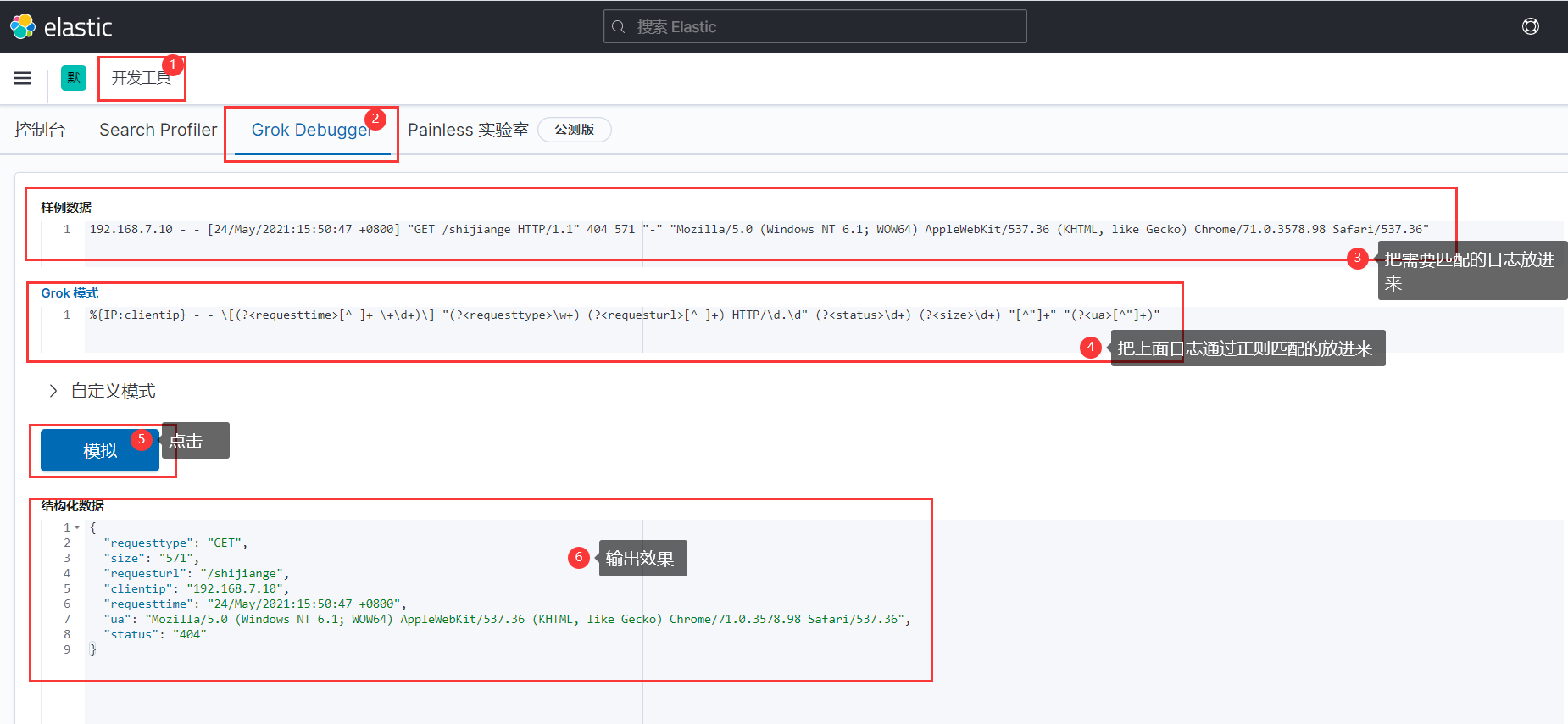Screen dimensions: 1568x724
Task: Click the "requesttime" output line
Action: coord(255,604)
